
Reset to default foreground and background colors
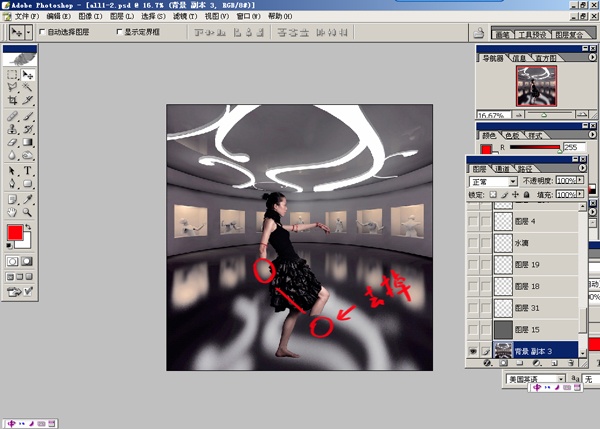(9, 245)
